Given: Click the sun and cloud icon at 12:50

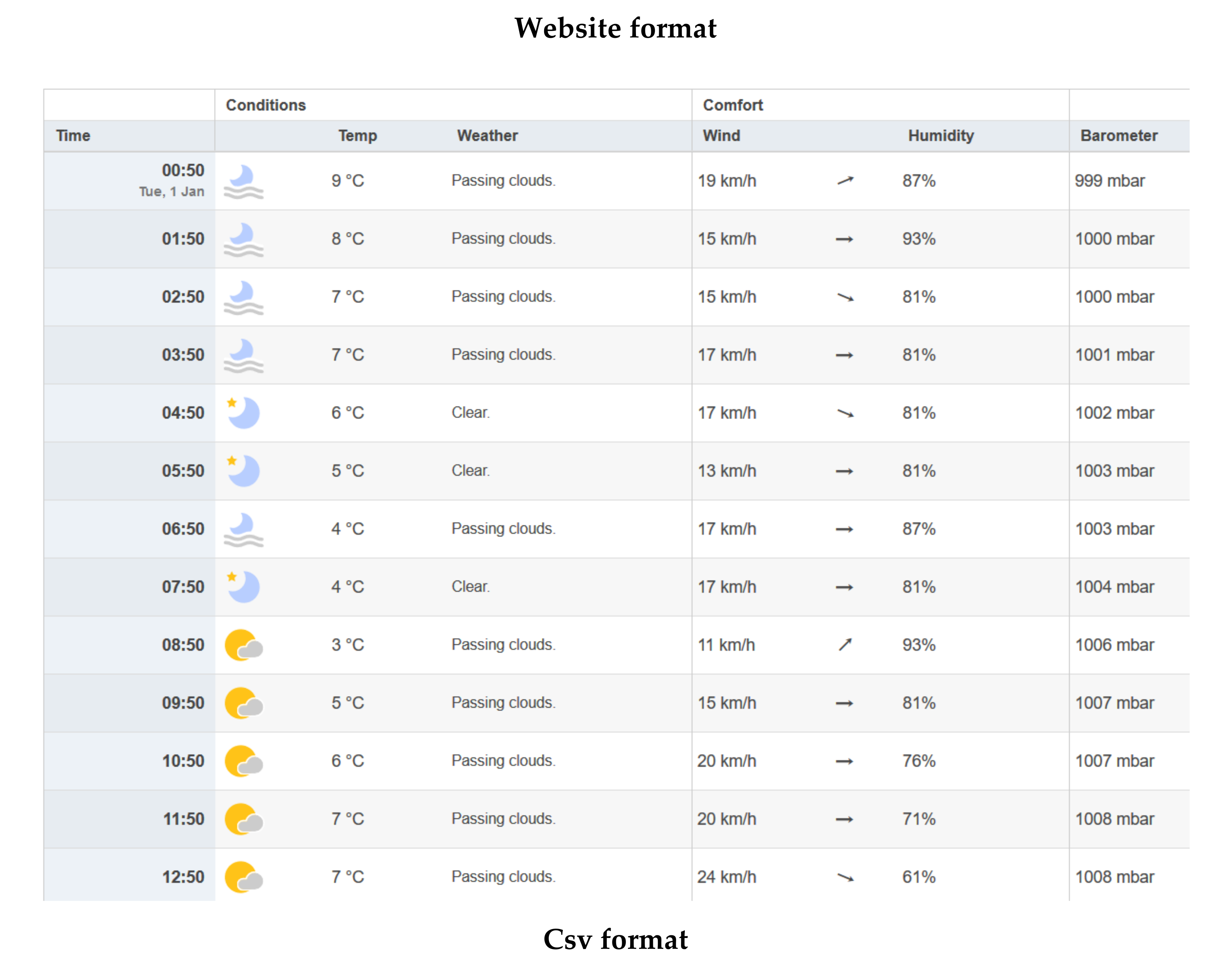Looking at the screenshot, I should point(243,877).
